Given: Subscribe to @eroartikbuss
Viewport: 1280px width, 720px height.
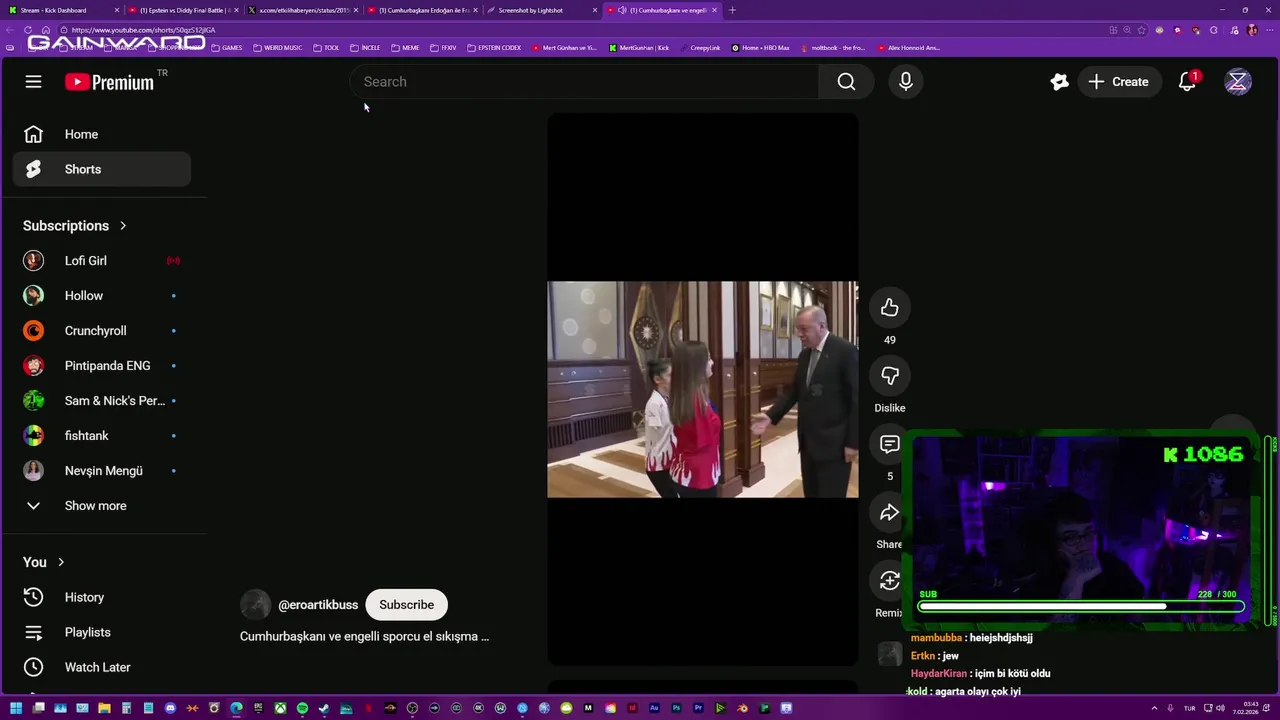Looking at the screenshot, I should pos(406,605).
